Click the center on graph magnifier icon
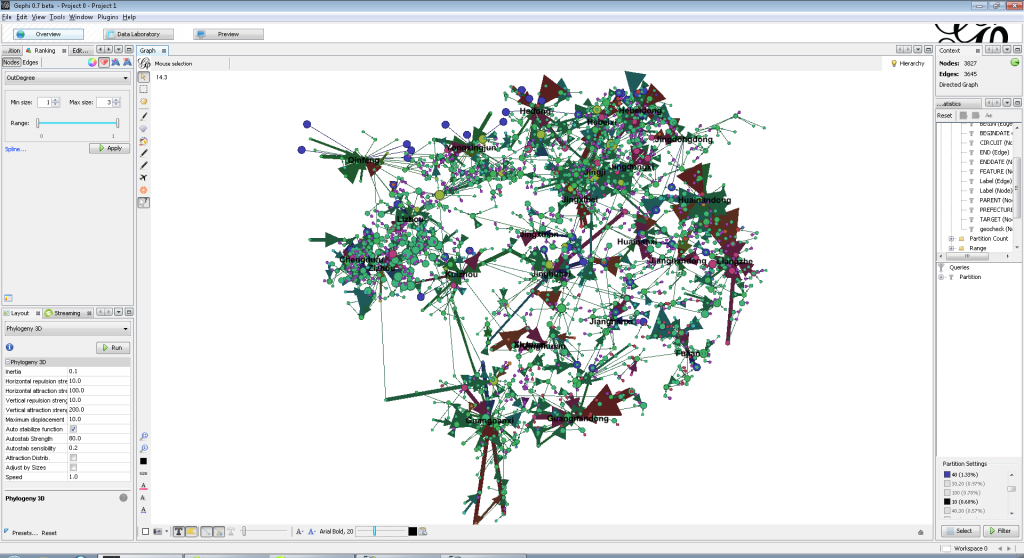 click(x=144, y=436)
